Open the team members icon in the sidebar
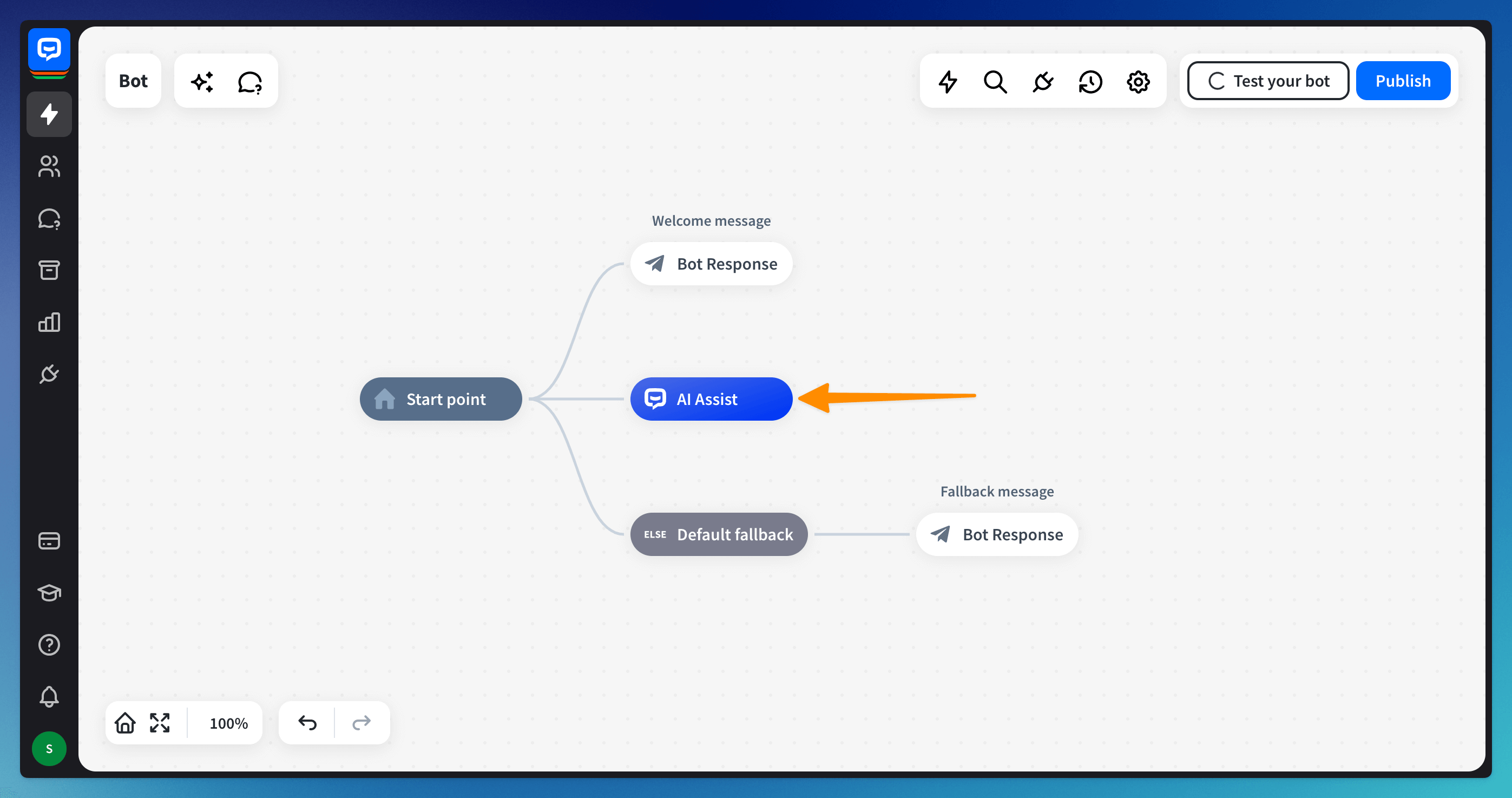 click(x=49, y=166)
